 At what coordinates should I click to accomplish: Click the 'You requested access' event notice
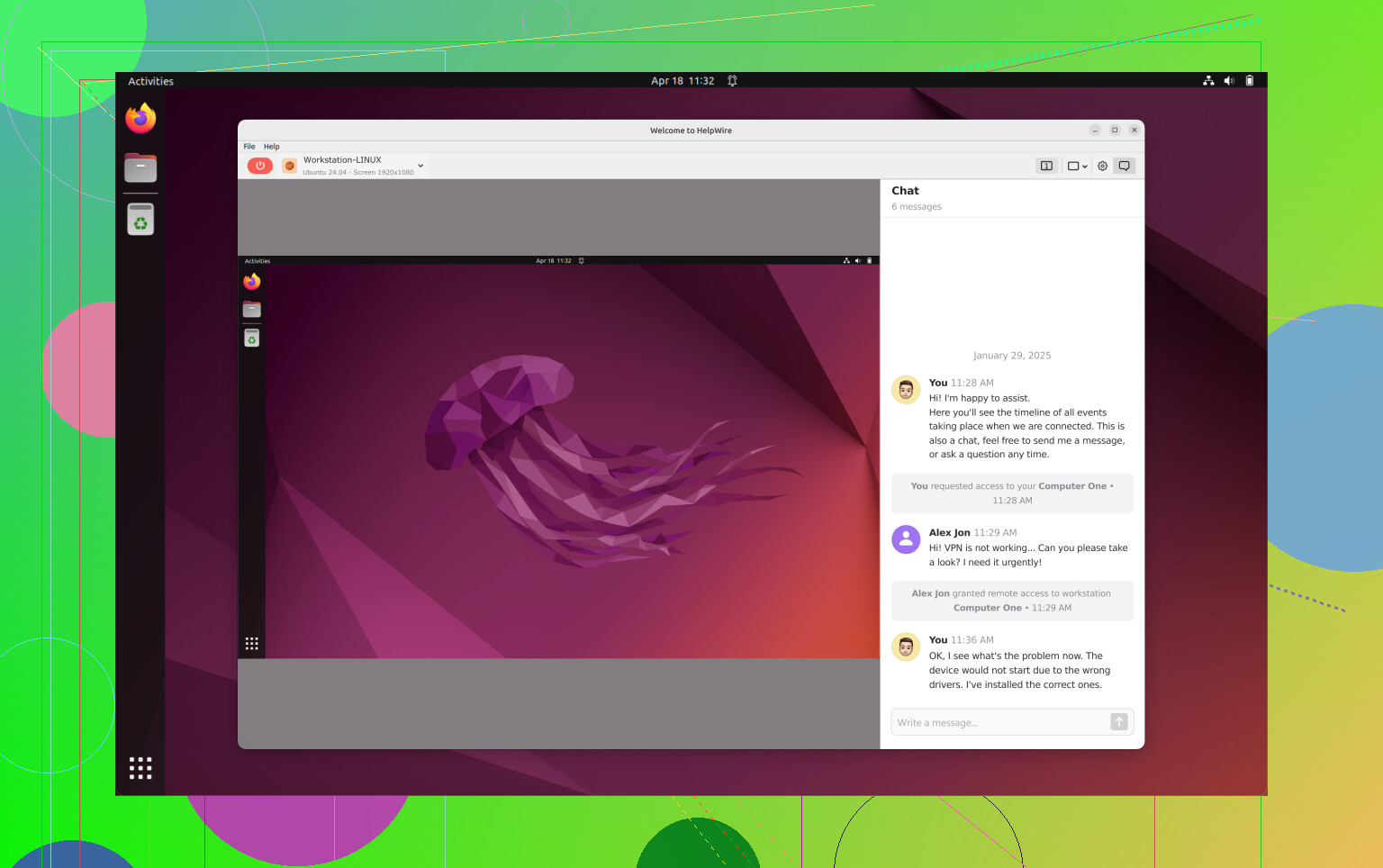[1012, 493]
